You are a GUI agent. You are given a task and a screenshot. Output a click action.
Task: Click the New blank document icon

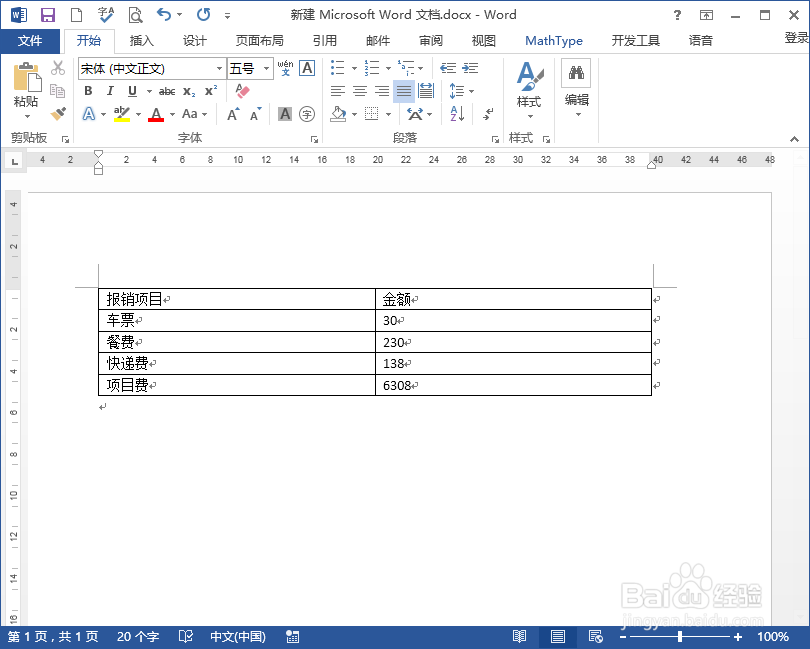(x=76, y=15)
